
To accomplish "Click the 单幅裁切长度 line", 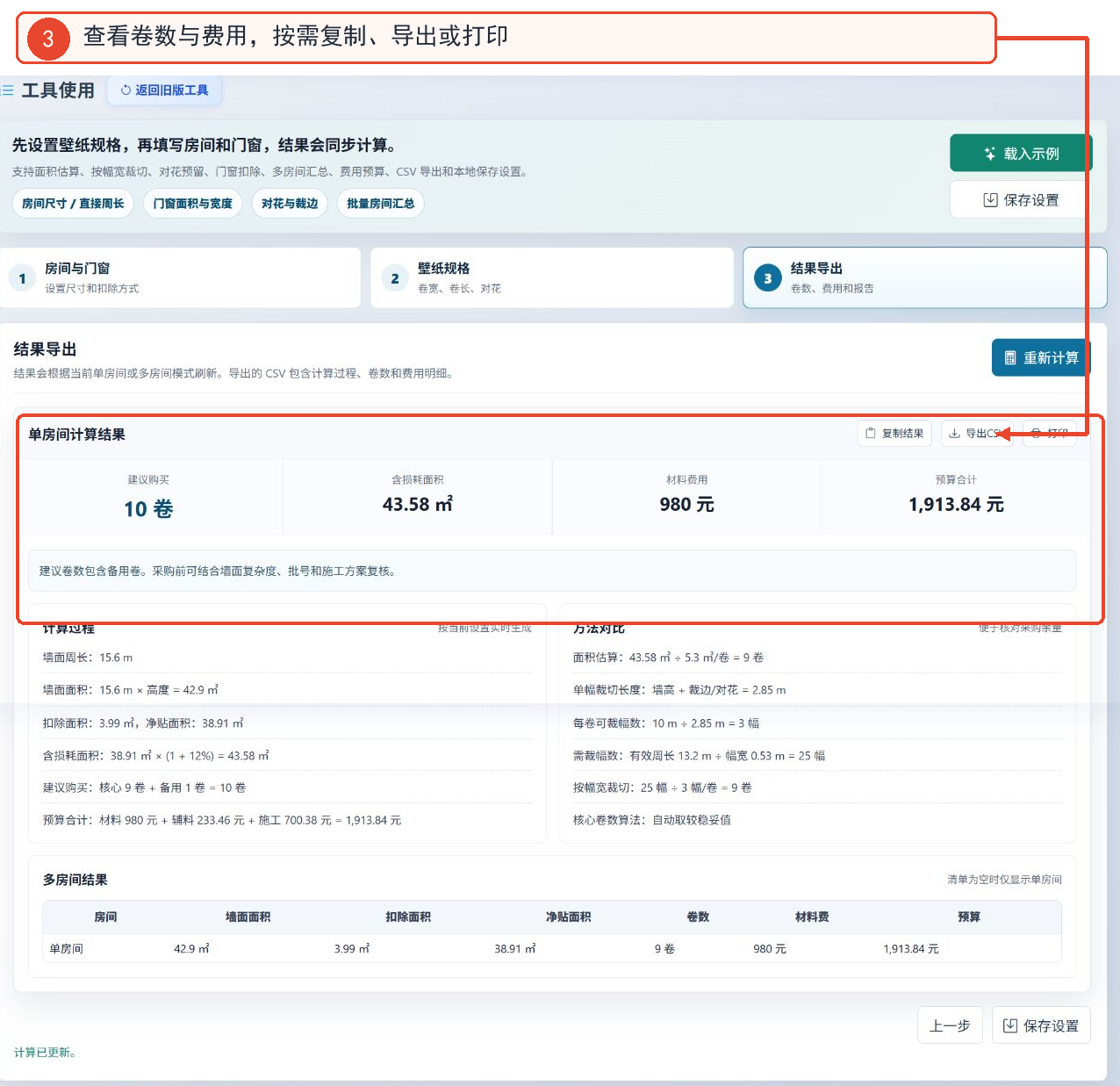I will 679,690.
